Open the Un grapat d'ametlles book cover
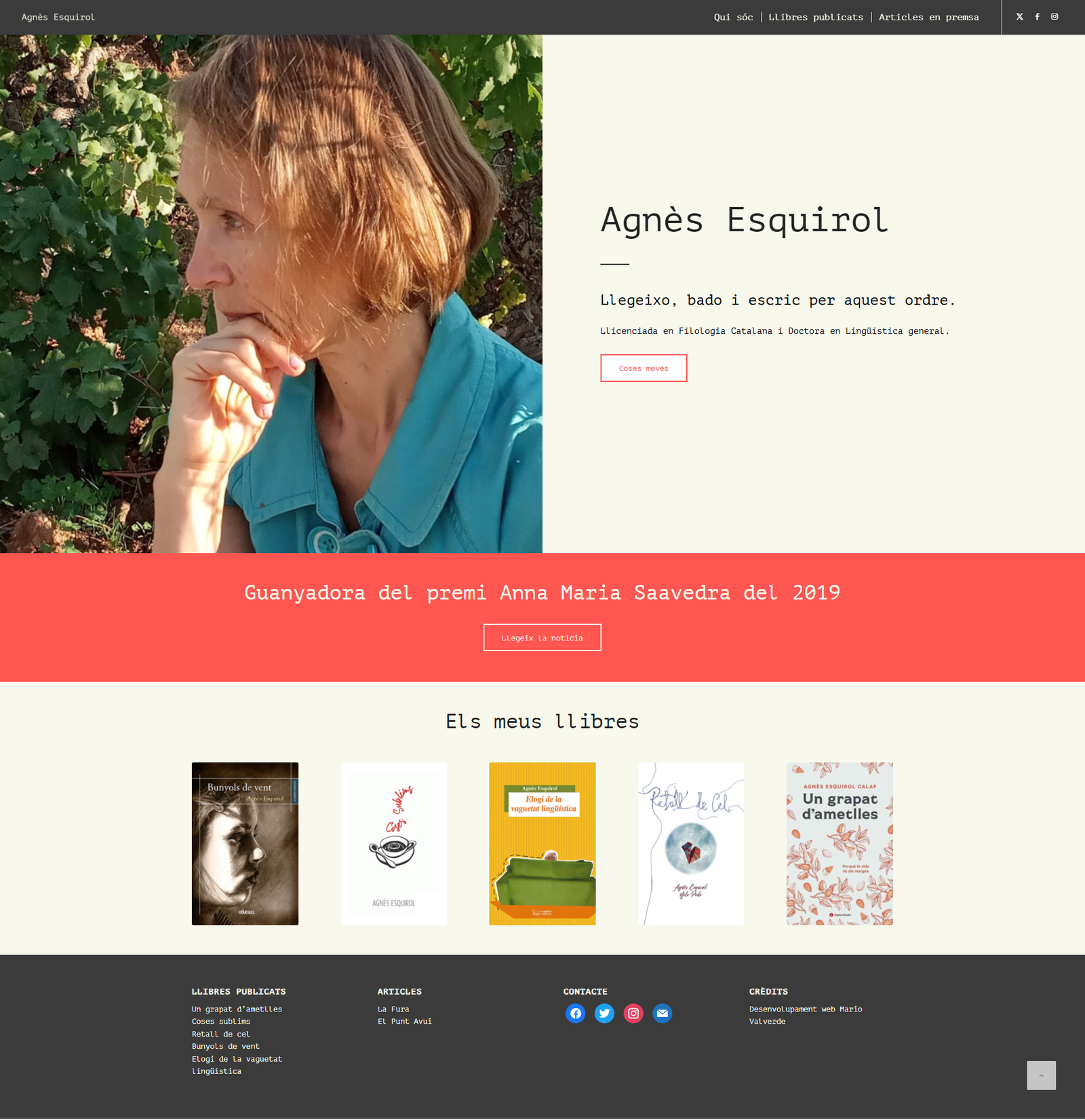Screen dimensions: 1085x1120 click(x=840, y=844)
